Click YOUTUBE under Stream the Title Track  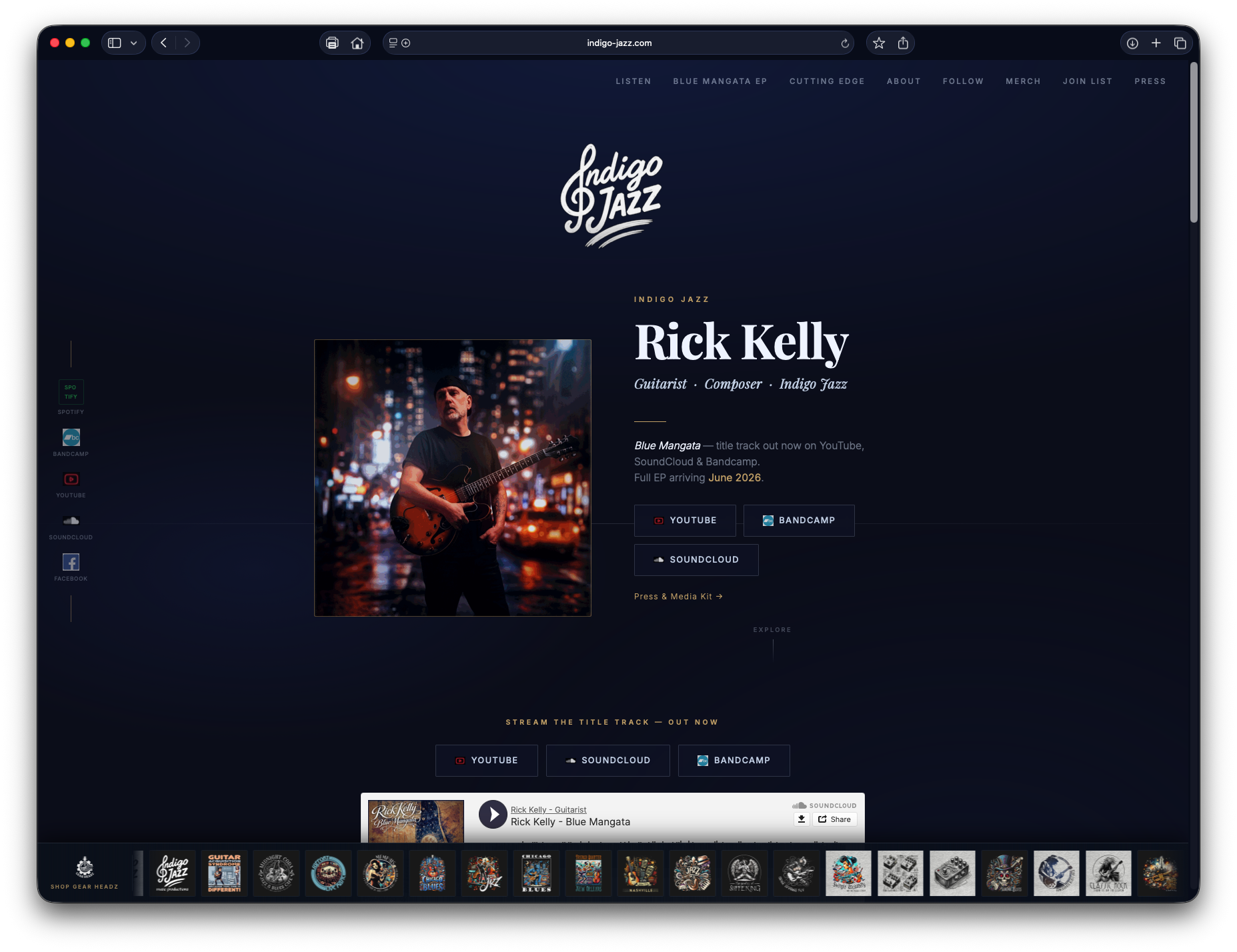pyautogui.click(x=487, y=761)
